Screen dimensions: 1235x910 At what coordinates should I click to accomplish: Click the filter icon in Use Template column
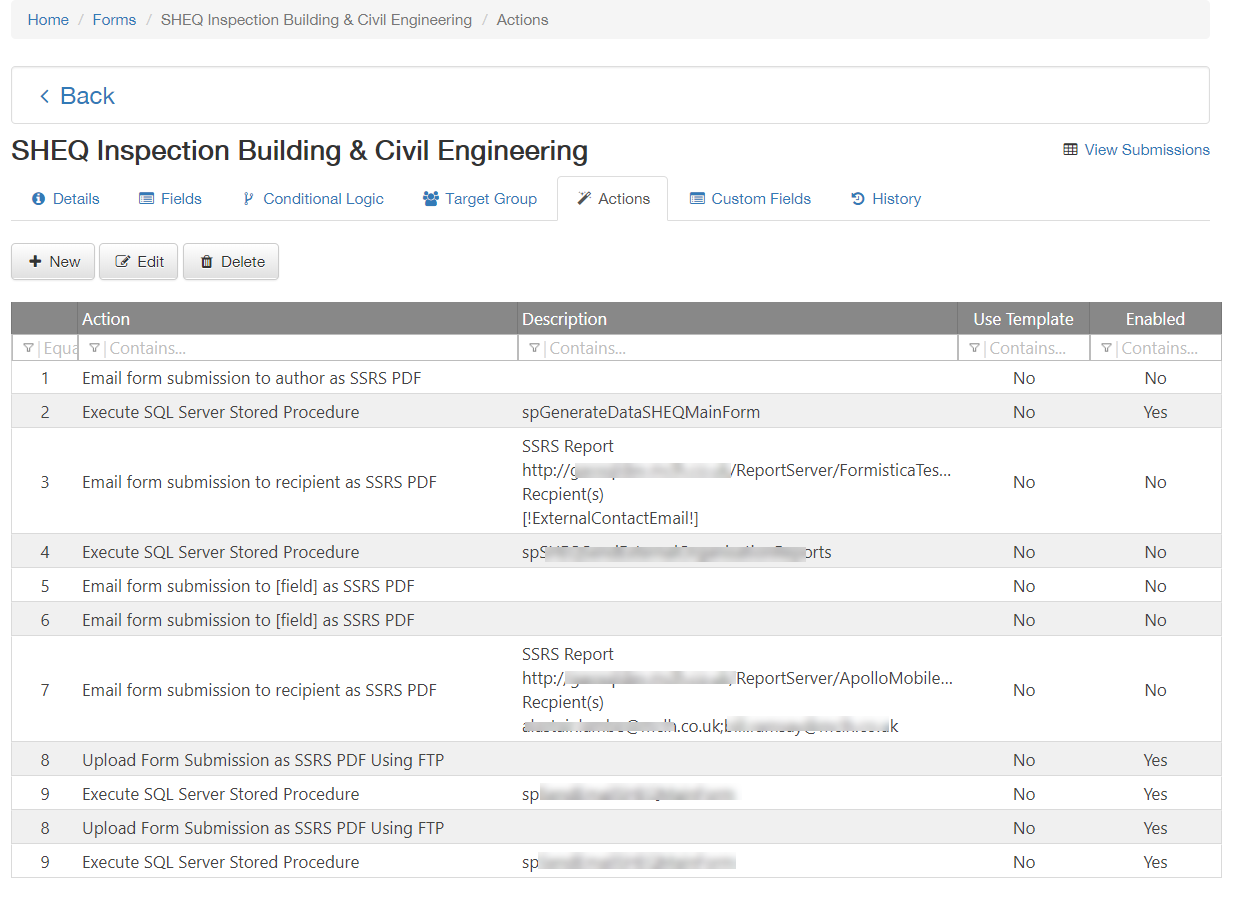click(x=974, y=348)
